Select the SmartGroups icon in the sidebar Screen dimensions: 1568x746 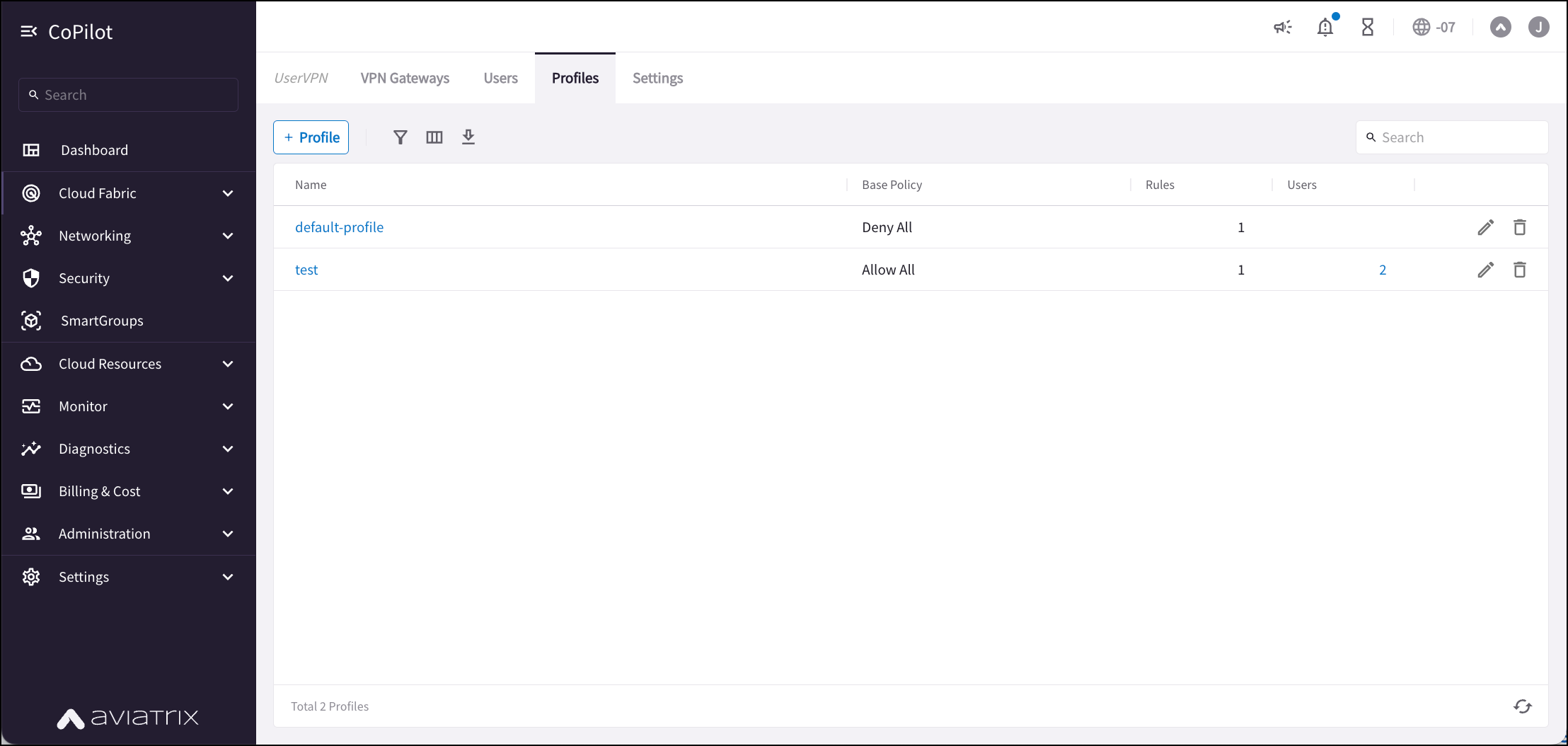tap(31, 321)
